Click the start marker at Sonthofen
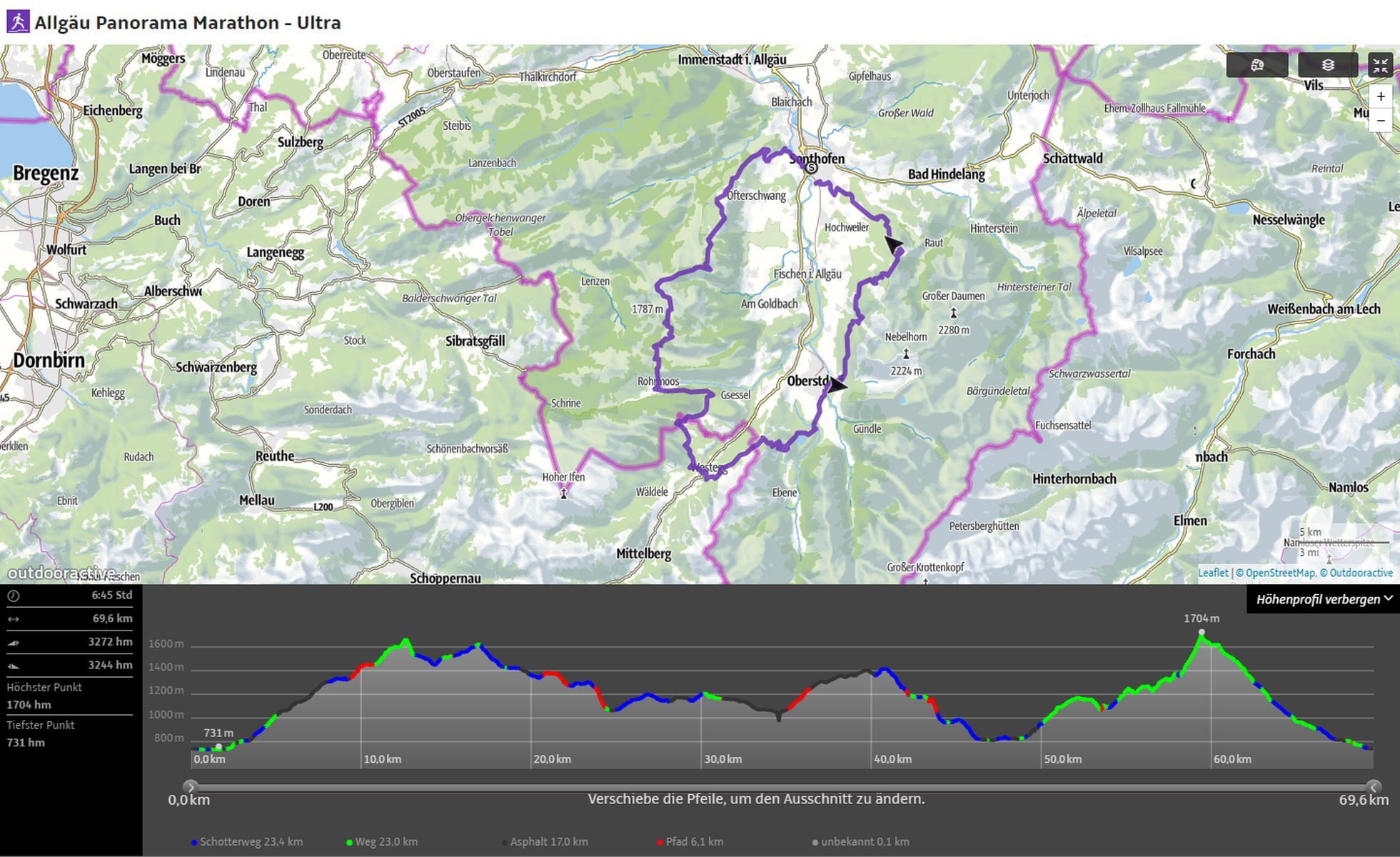1400x857 pixels. (811, 169)
